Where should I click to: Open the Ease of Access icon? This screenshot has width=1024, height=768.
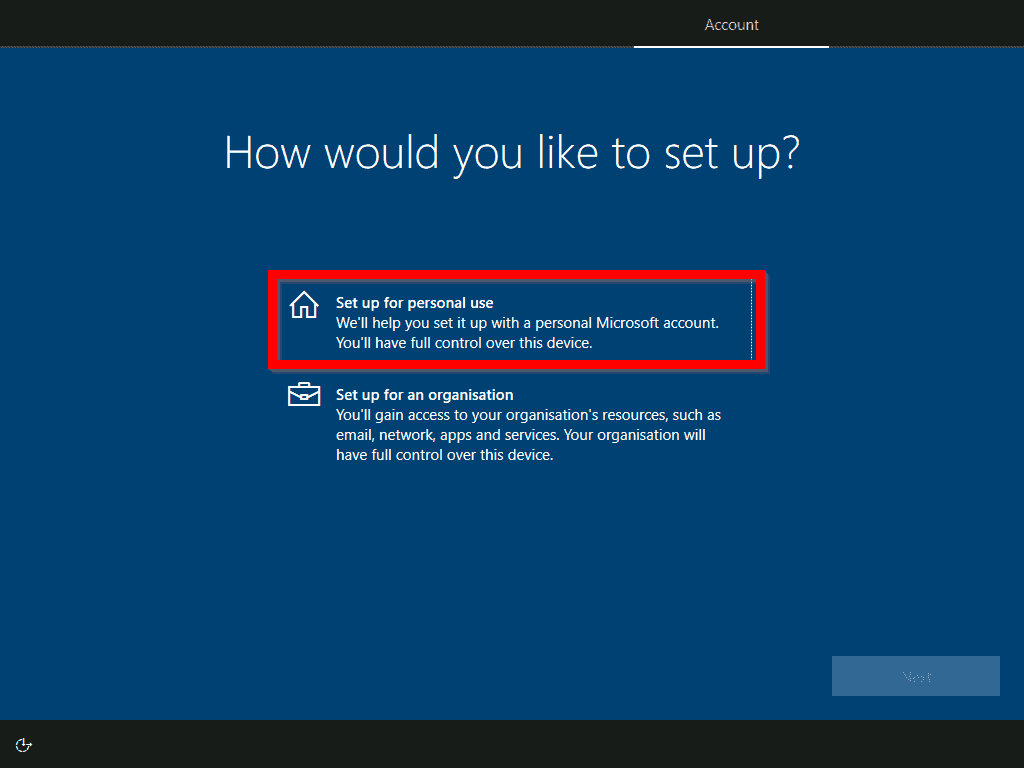24,745
